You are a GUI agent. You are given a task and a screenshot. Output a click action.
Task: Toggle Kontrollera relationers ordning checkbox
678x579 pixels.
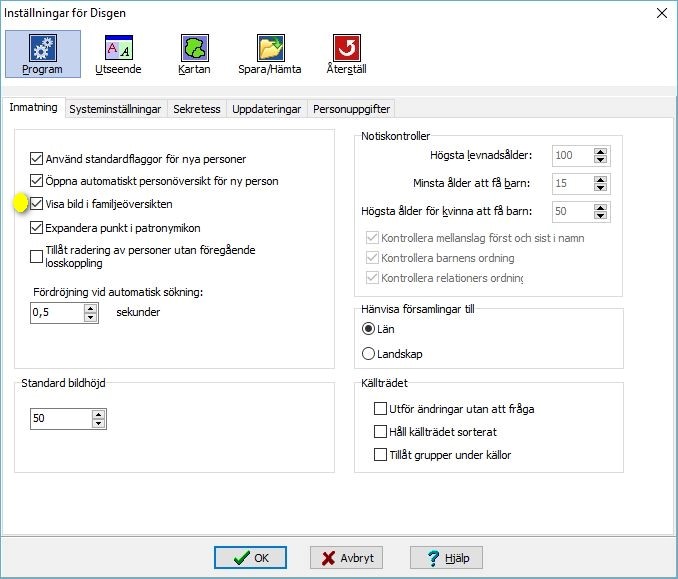(x=372, y=278)
